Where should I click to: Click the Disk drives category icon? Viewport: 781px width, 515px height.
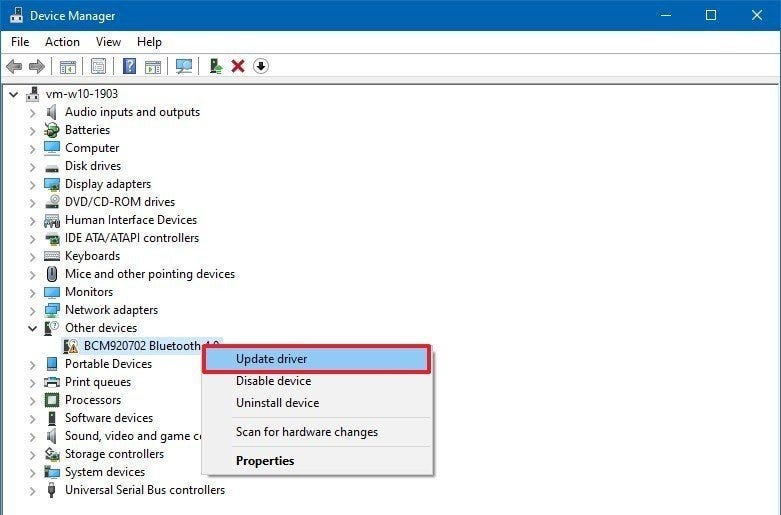click(52, 168)
